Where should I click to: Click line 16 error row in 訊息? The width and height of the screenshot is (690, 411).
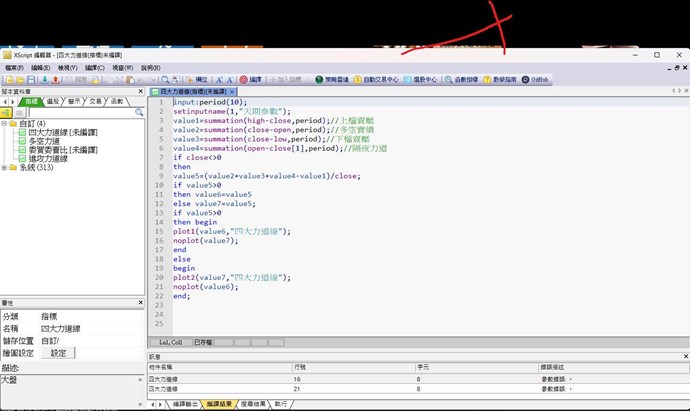(x=300, y=380)
